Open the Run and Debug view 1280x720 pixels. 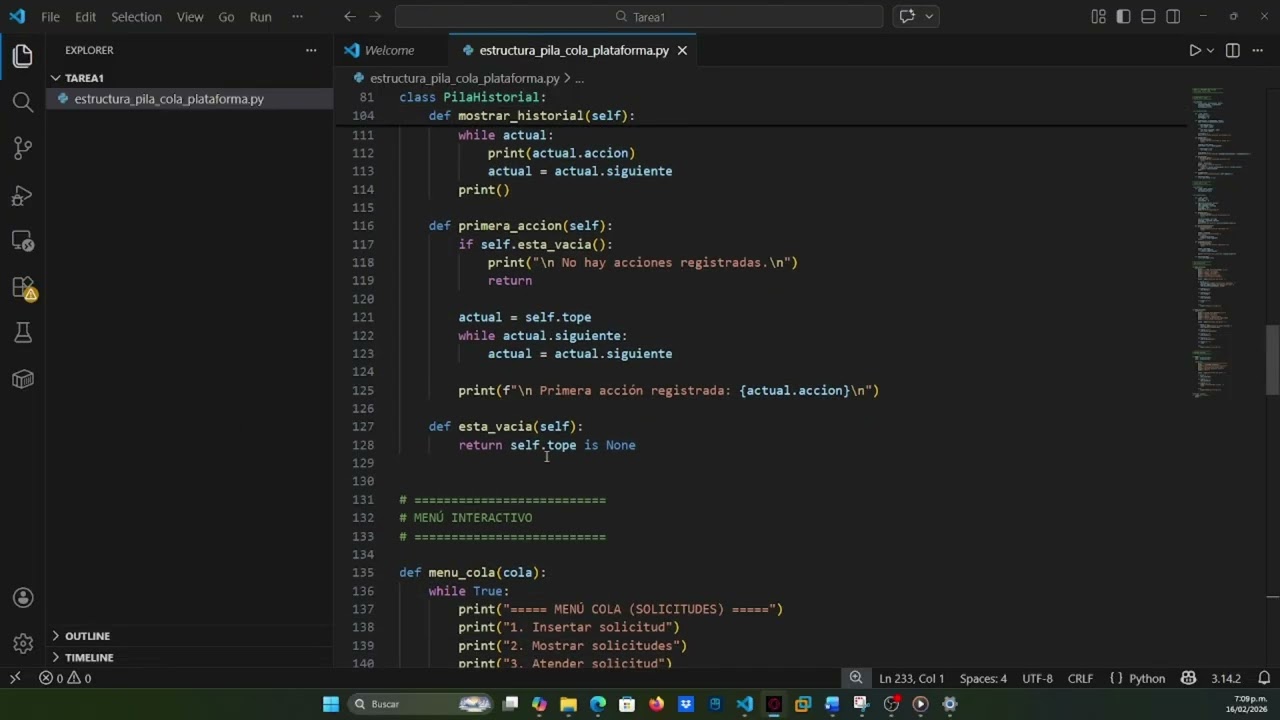[x=22, y=195]
